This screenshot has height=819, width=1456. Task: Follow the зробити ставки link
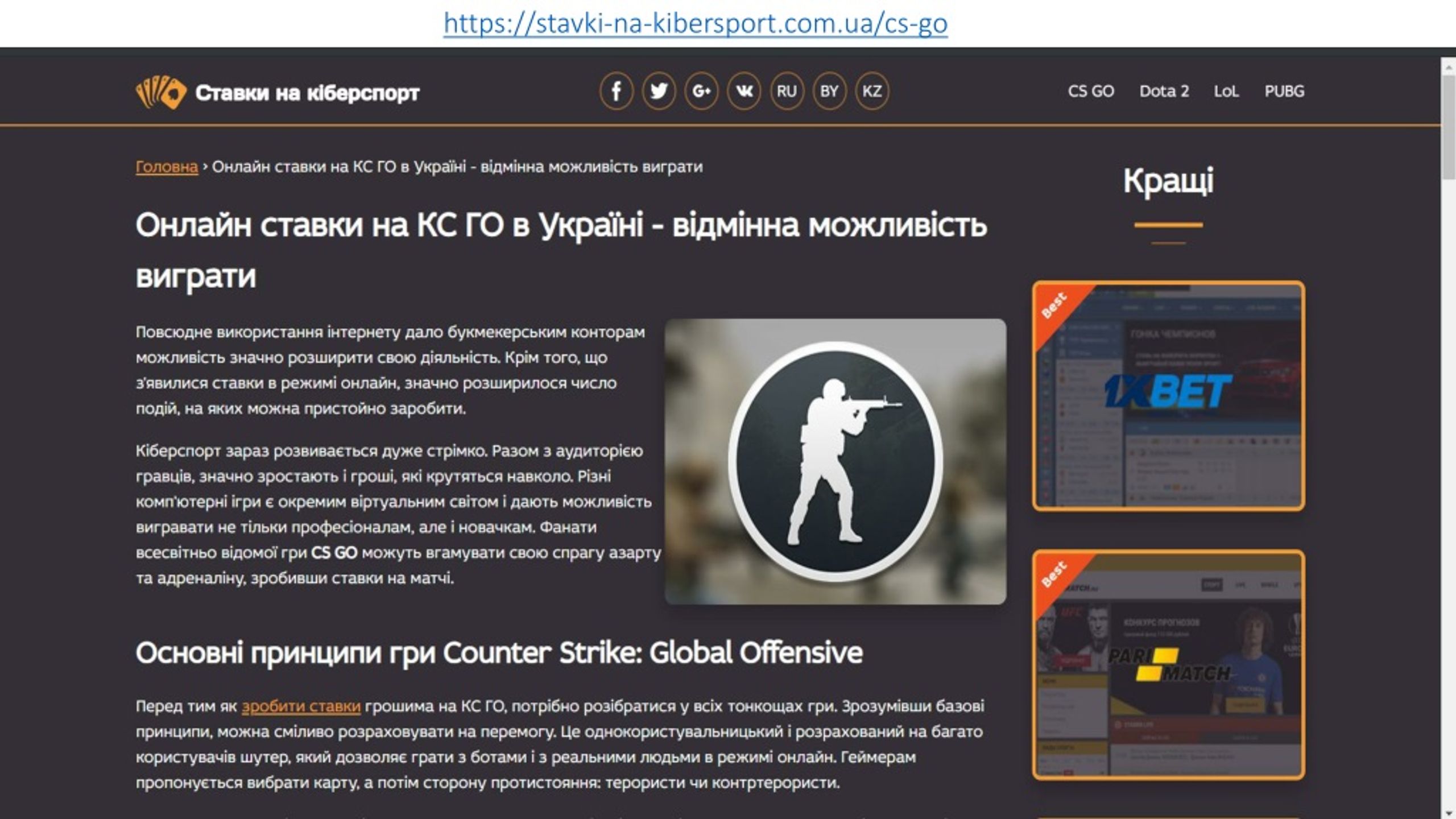pyautogui.click(x=301, y=706)
